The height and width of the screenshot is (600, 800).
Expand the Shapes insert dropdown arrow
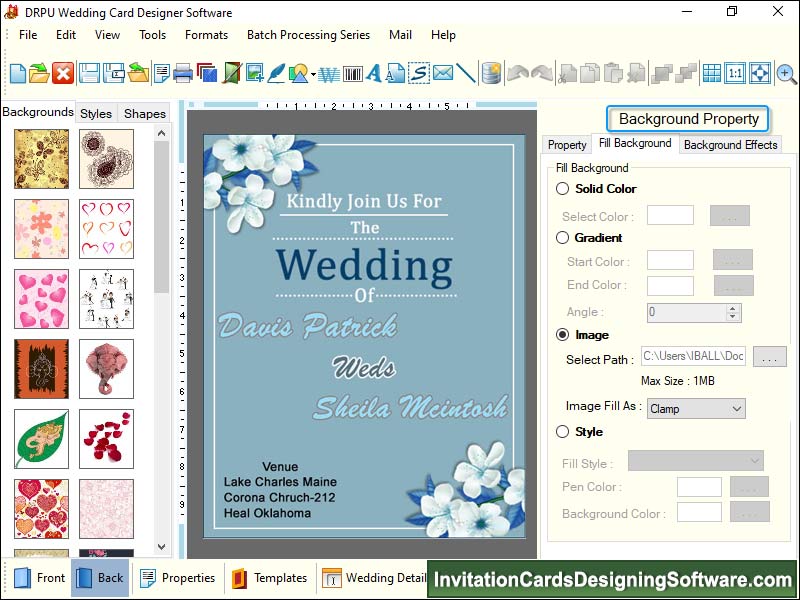313,75
